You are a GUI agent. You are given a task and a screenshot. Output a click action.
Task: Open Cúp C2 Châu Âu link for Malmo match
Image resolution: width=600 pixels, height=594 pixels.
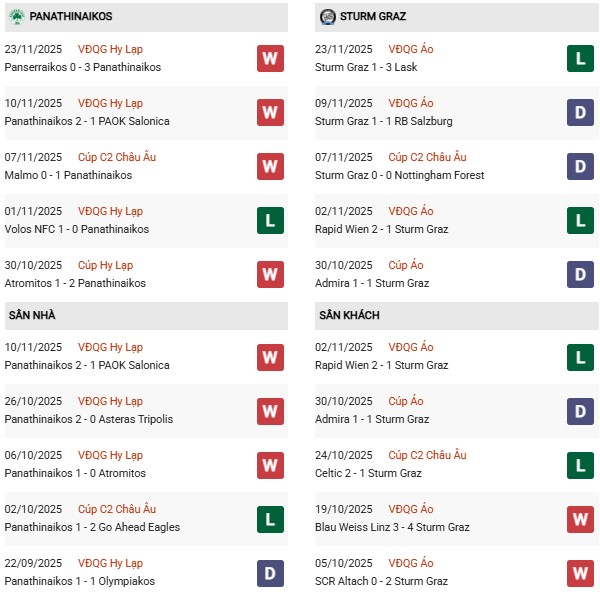[x=121, y=157]
